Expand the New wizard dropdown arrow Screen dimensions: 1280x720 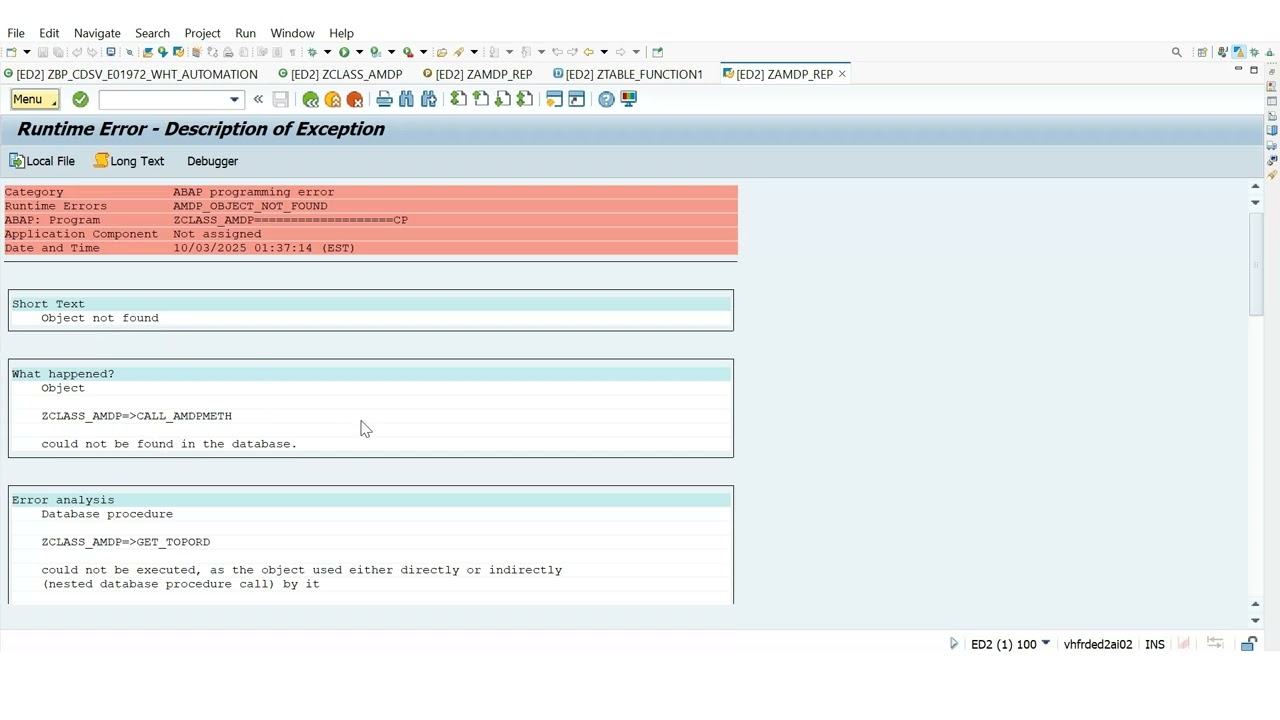point(26,52)
